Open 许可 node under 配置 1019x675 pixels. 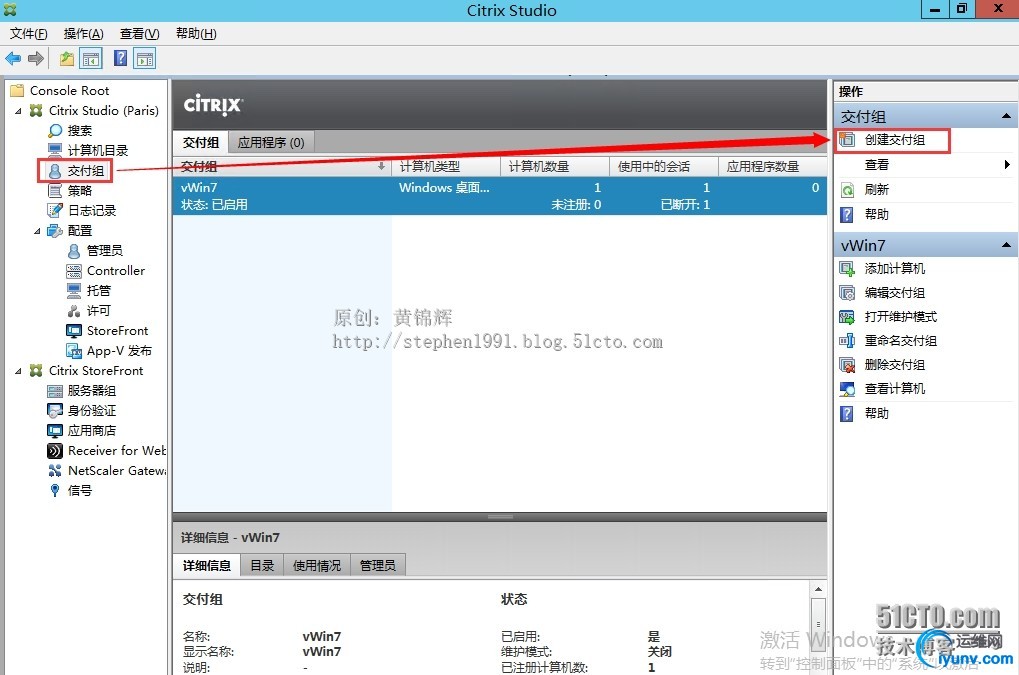[98, 311]
